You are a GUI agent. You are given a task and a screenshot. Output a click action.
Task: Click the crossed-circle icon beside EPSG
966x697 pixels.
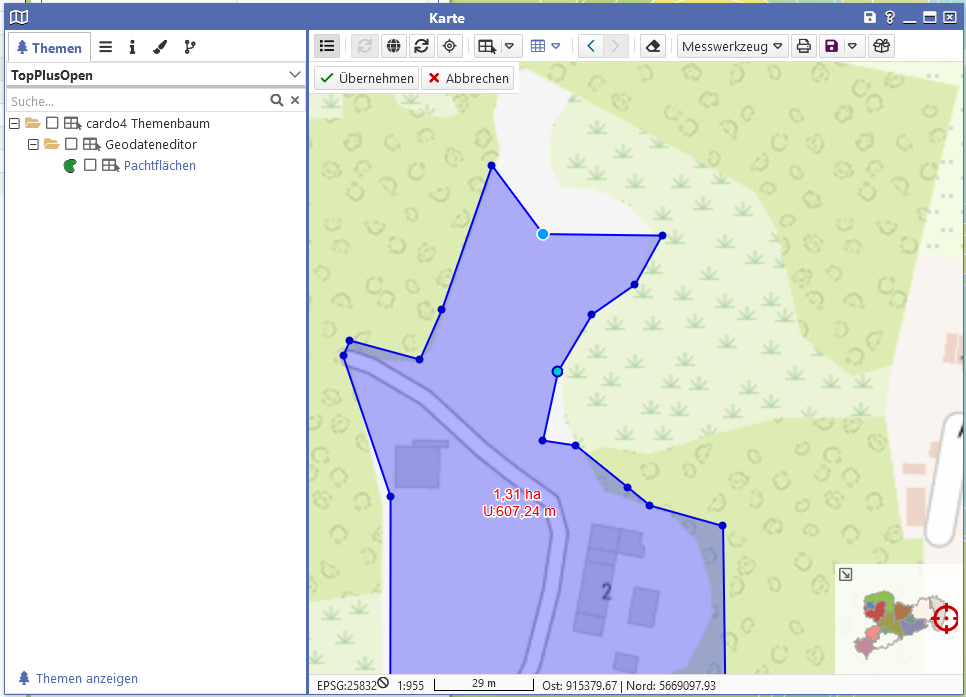pos(383,682)
